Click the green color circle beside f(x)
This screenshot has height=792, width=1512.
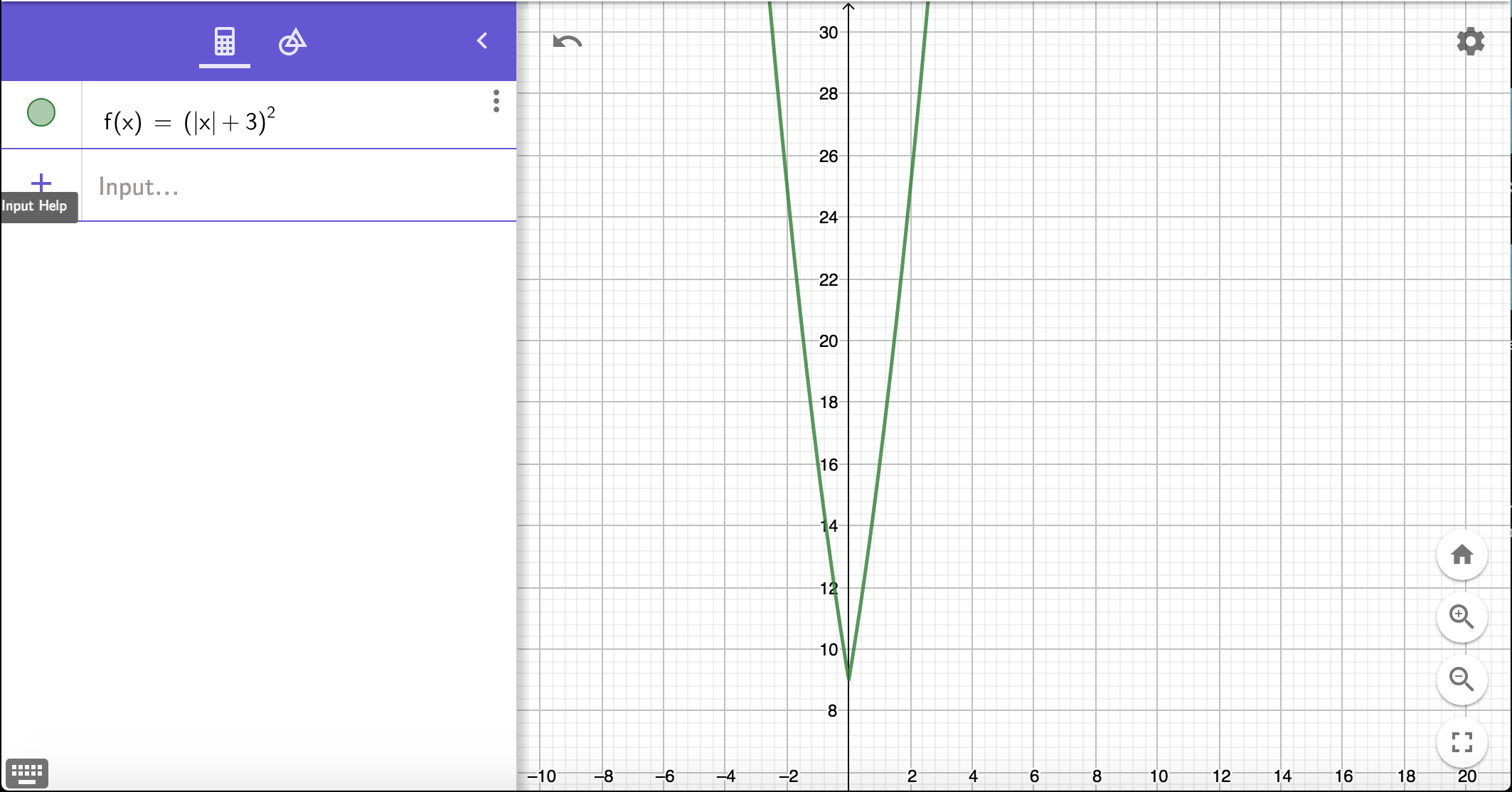pos(41,112)
